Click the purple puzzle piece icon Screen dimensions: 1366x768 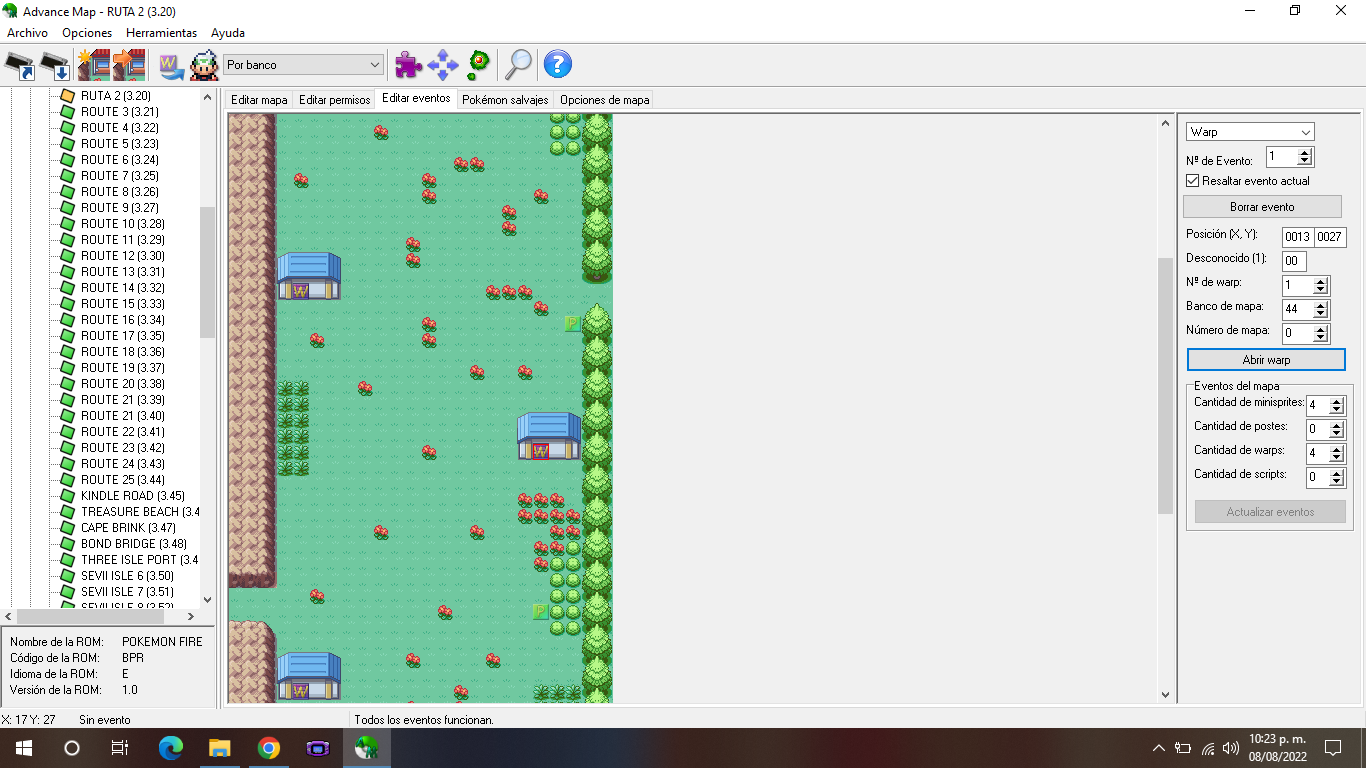[408, 65]
